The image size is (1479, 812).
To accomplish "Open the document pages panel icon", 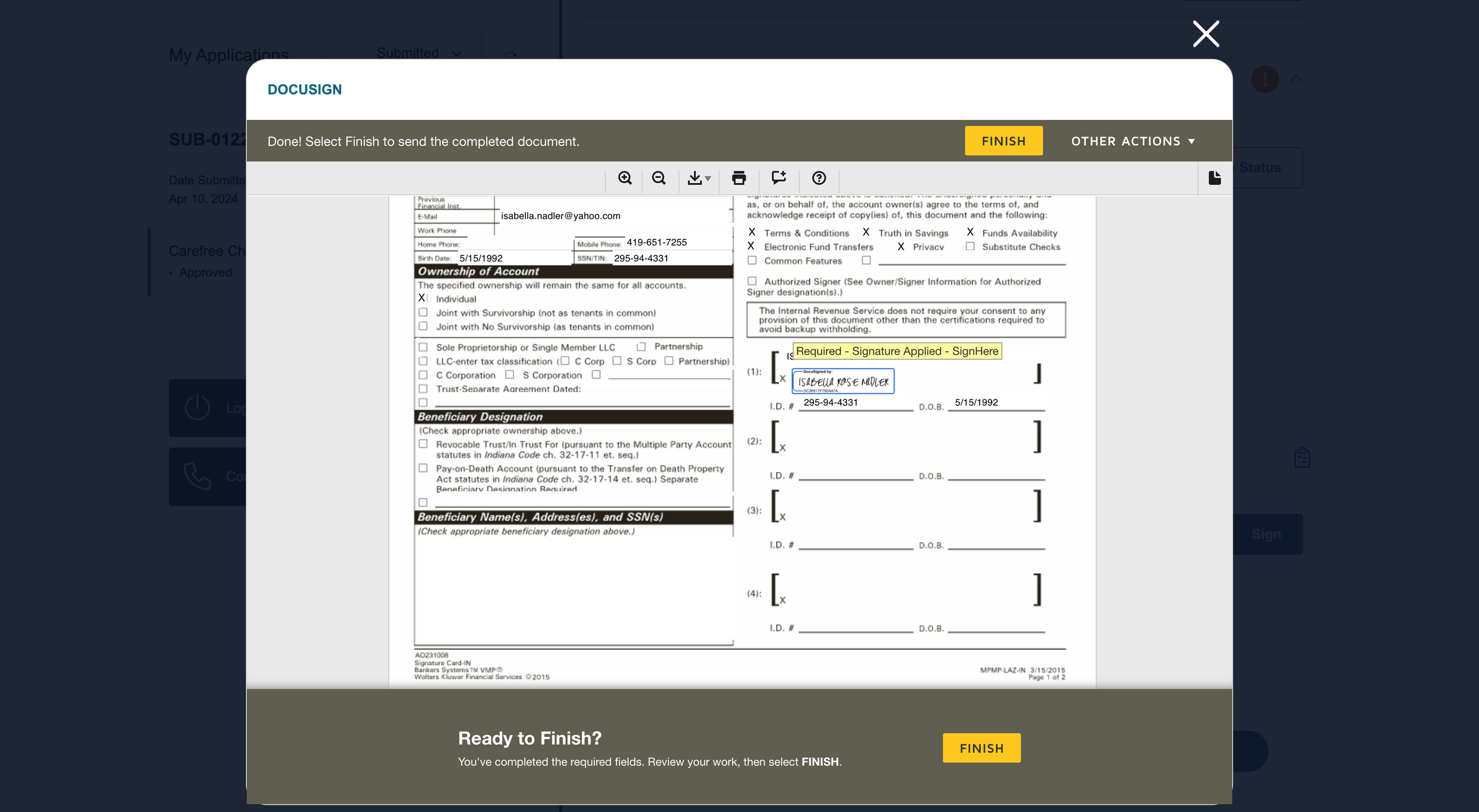I will (x=1215, y=178).
